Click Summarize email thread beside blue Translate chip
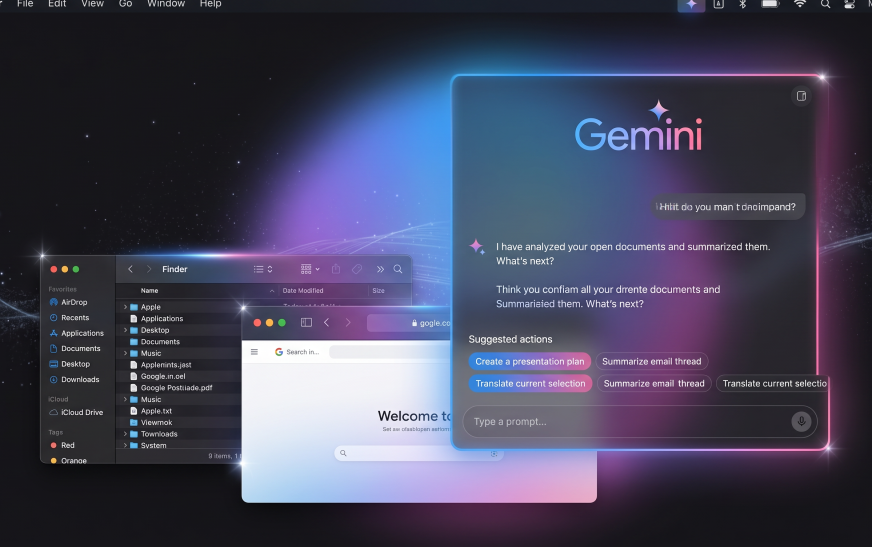The height and width of the screenshot is (547, 872). point(654,384)
